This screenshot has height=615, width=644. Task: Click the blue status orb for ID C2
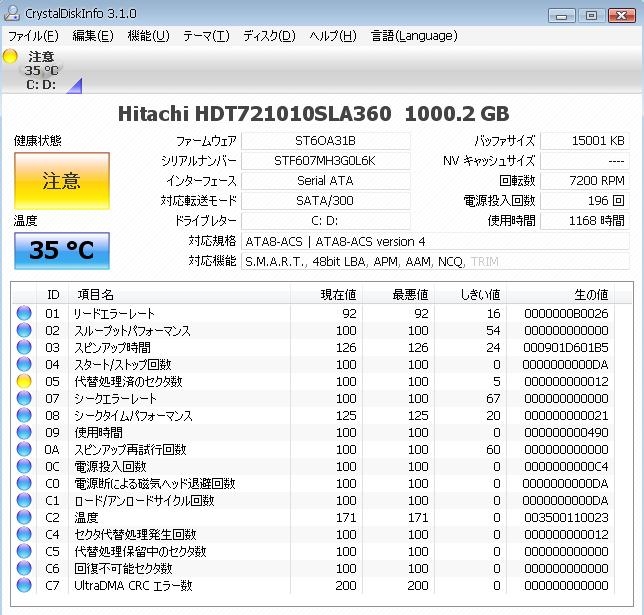pyautogui.click(x=24, y=517)
